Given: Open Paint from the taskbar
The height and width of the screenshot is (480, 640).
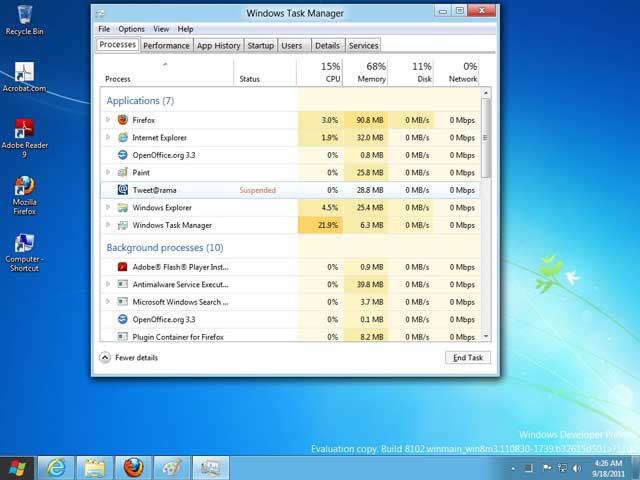Looking at the screenshot, I should click(172, 468).
